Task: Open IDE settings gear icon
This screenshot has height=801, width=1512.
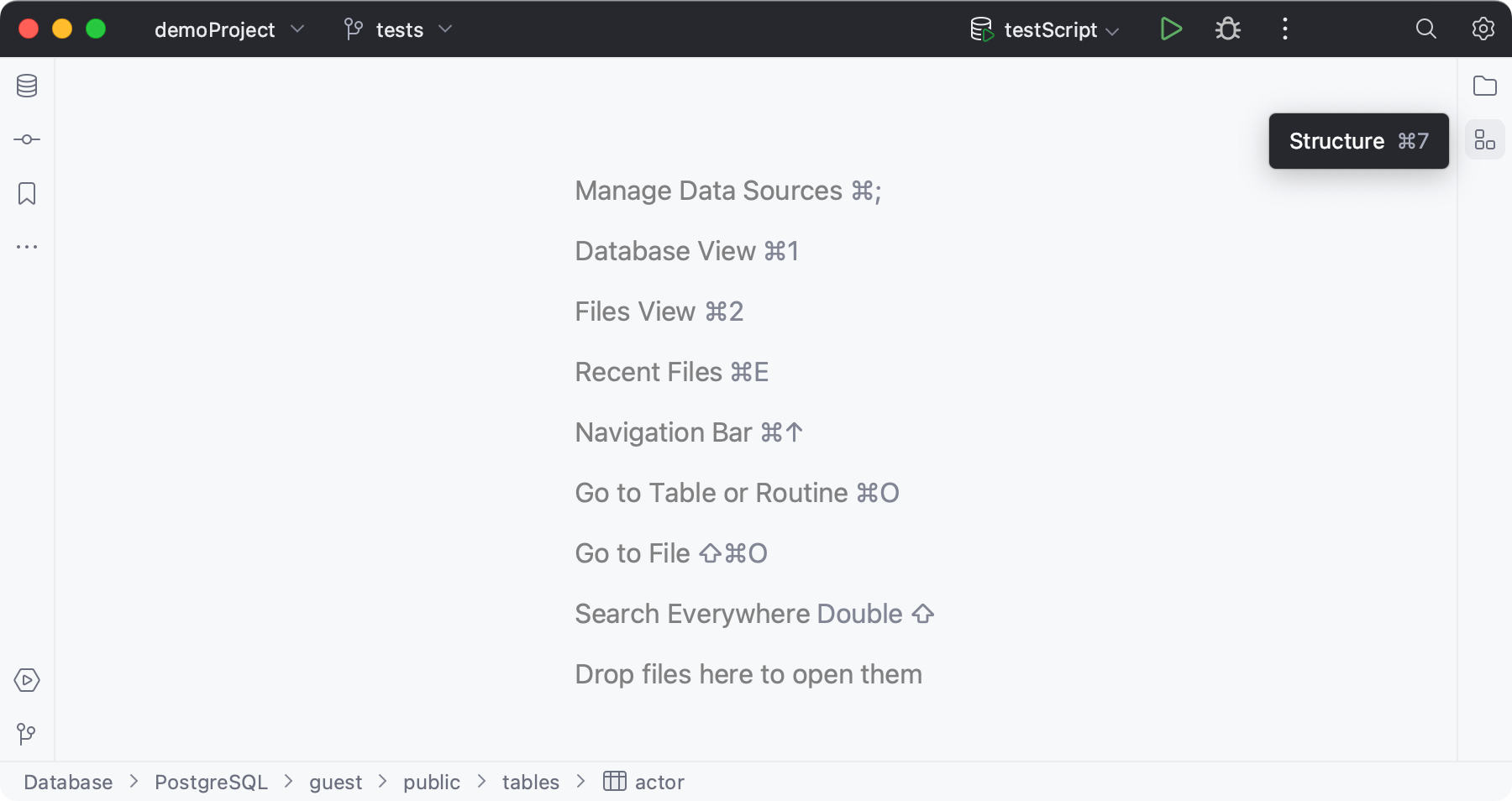Action: 1483,29
